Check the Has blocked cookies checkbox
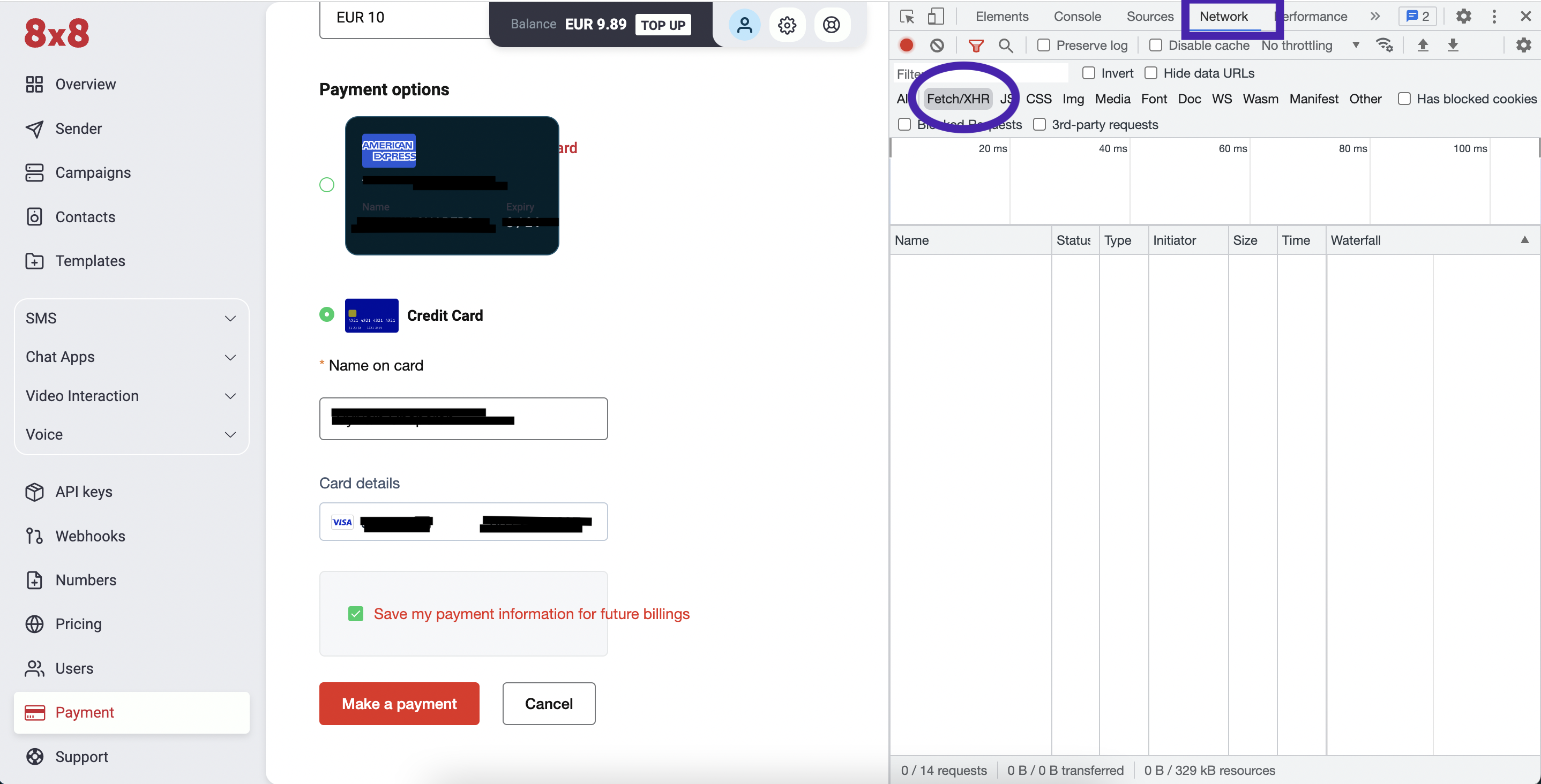 click(1403, 99)
